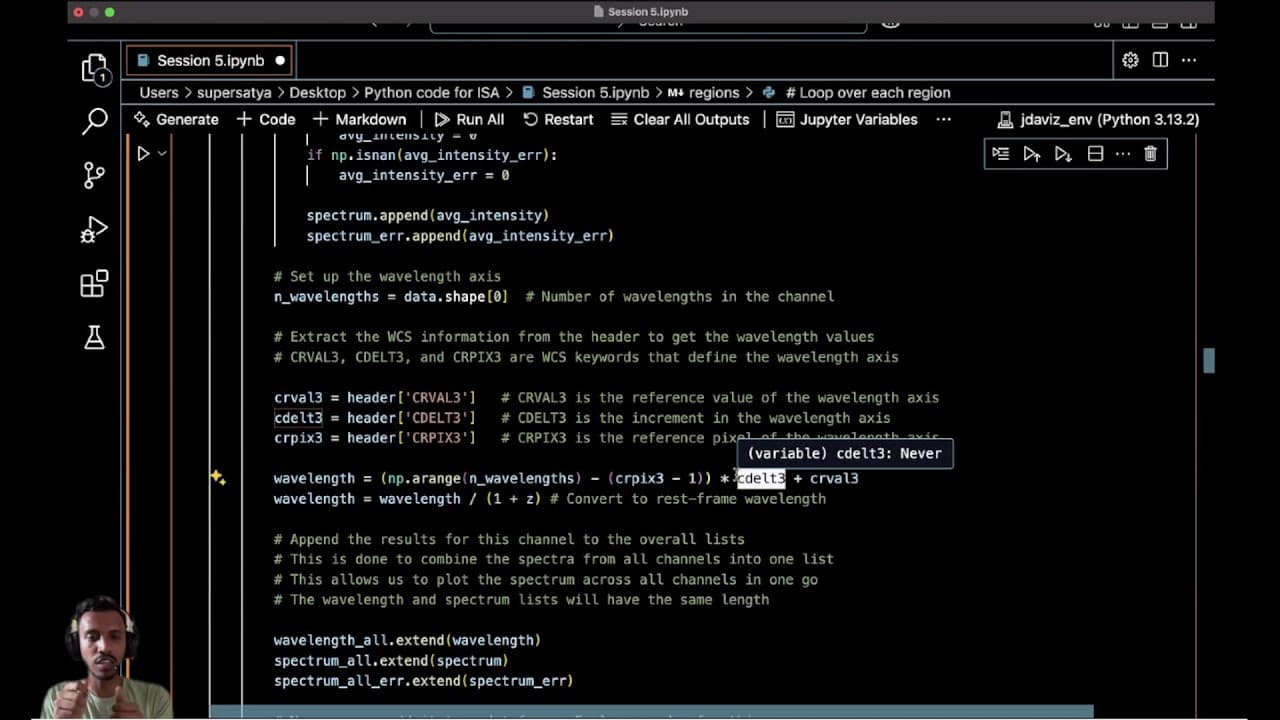Image resolution: width=1280 pixels, height=720 pixels.
Task: Click the horizontal scrollbar at editor bottom
Action: pyautogui.click(x=651, y=712)
